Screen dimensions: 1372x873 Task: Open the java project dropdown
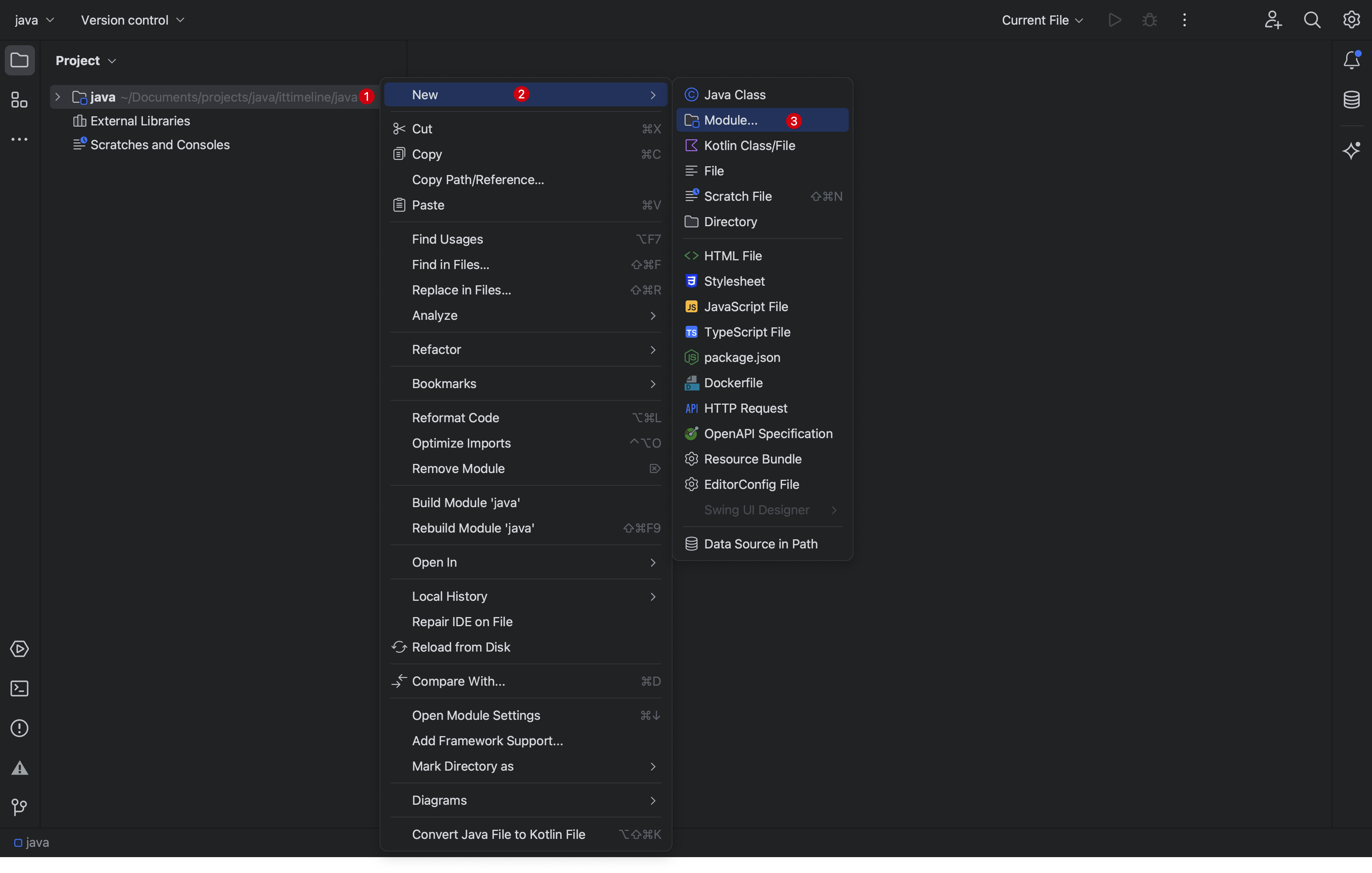[34, 20]
